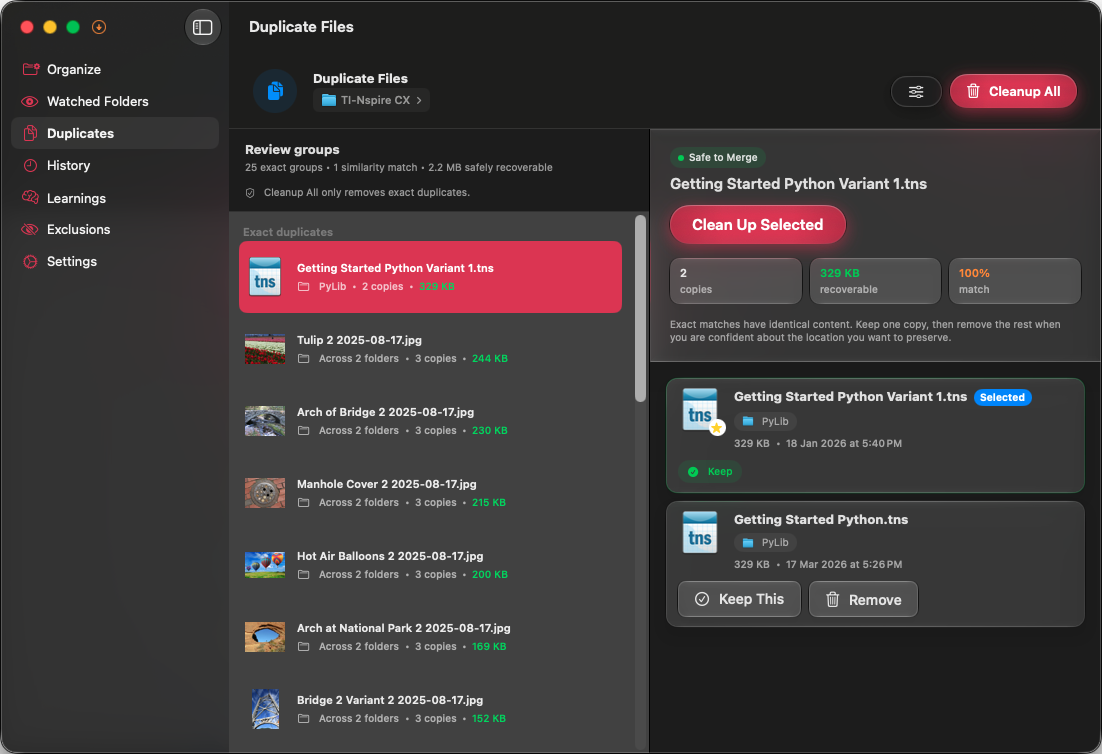
Task: Click the scrollbar of the duplicates list
Action: point(640,309)
